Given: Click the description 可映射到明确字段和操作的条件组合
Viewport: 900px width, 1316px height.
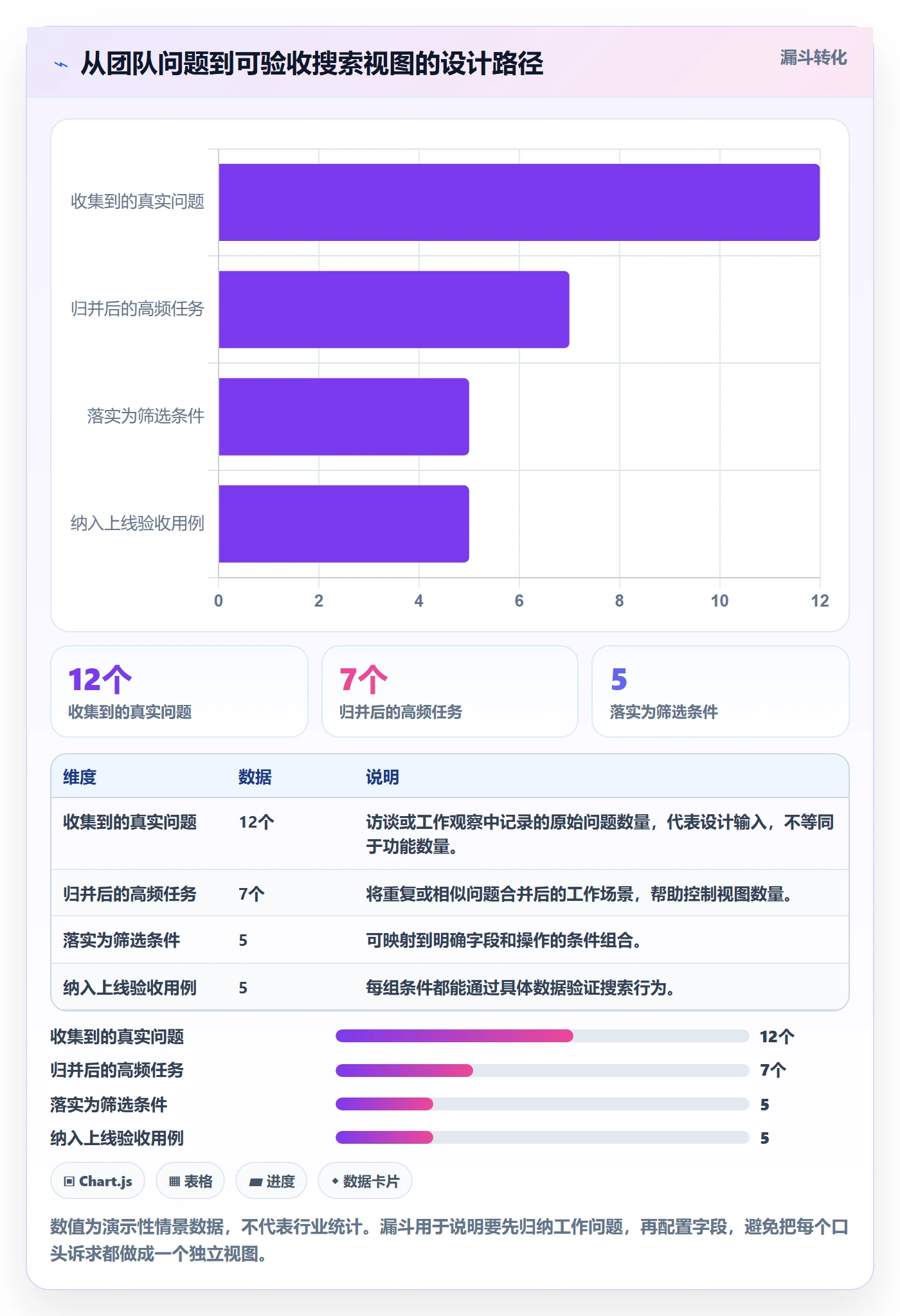Looking at the screenshot, I should pyautogui.click(x=503, y=941).
